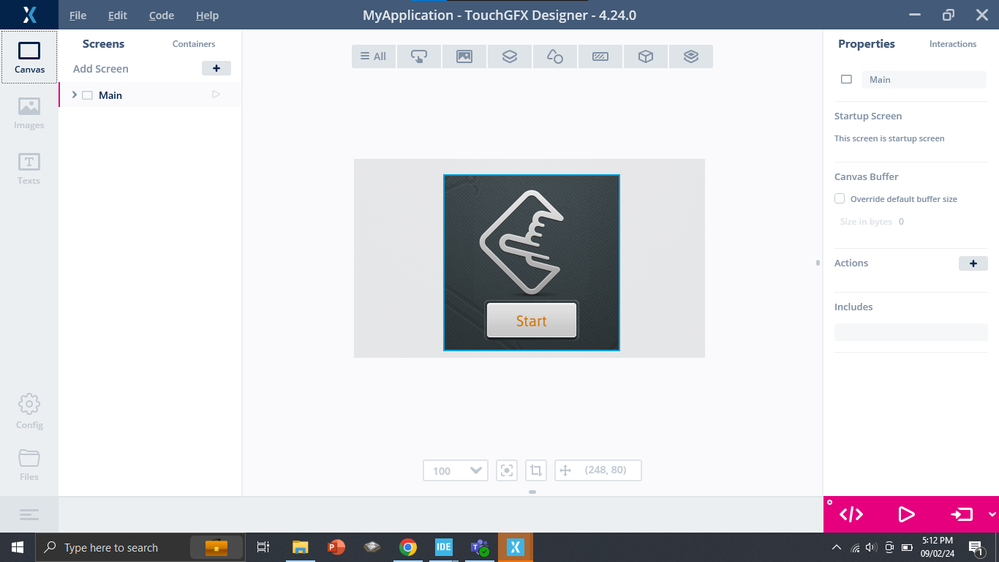
Task: Run the simulator with play button
Action: point(906,514)
